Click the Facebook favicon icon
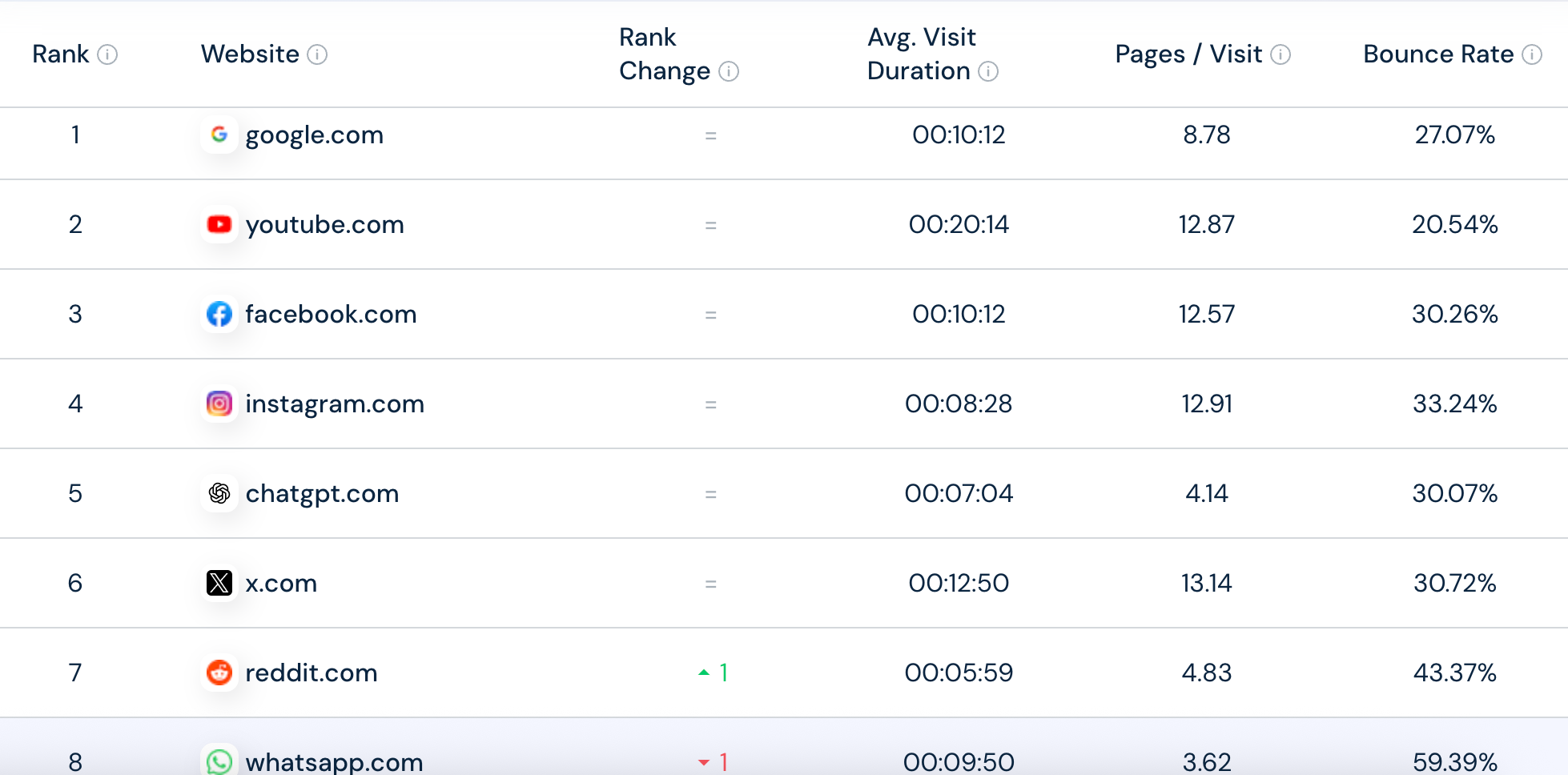The width and height of the screenshot is (1568, 775). 219,314
